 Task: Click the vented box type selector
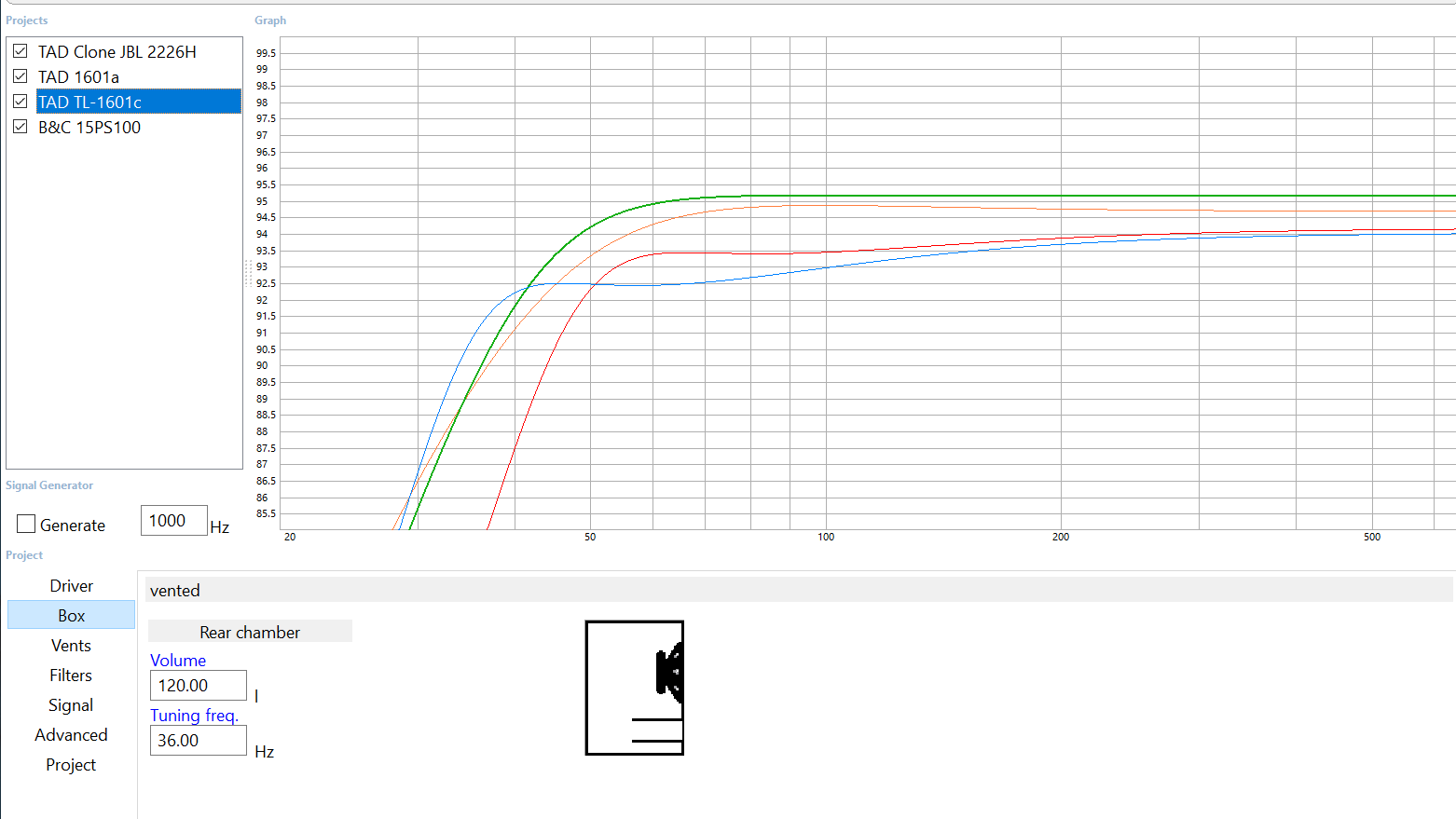(799, 590)
